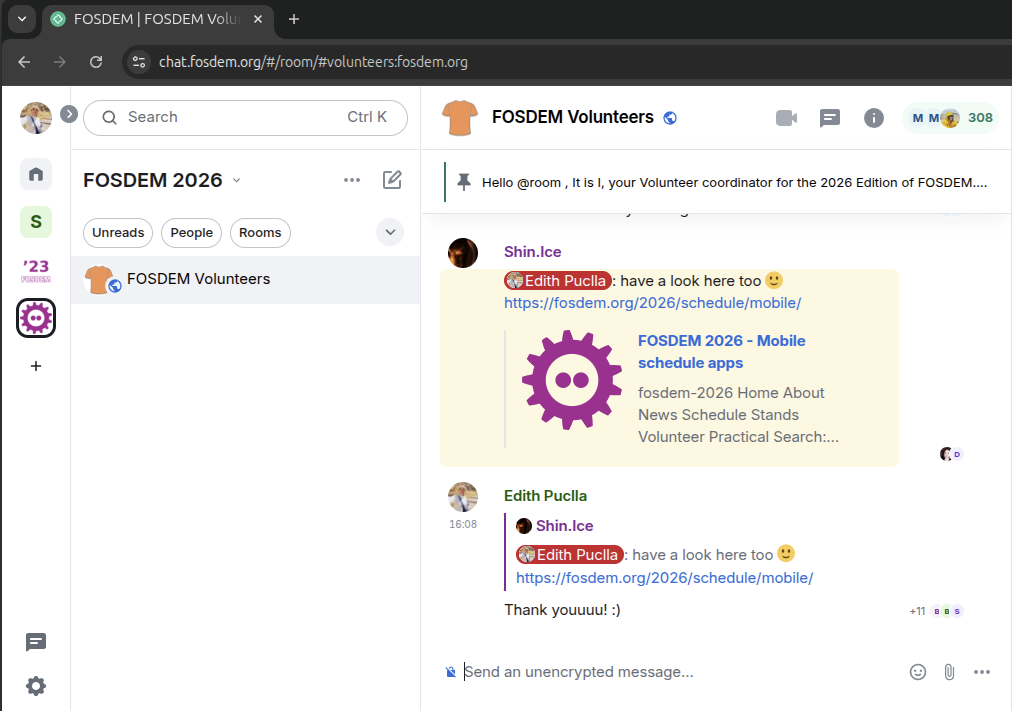Image resolution: width=1012 pixels, height=711 pixels.
Task: Click the 16:08 message timestamp
Action: [x=463, y=525]
